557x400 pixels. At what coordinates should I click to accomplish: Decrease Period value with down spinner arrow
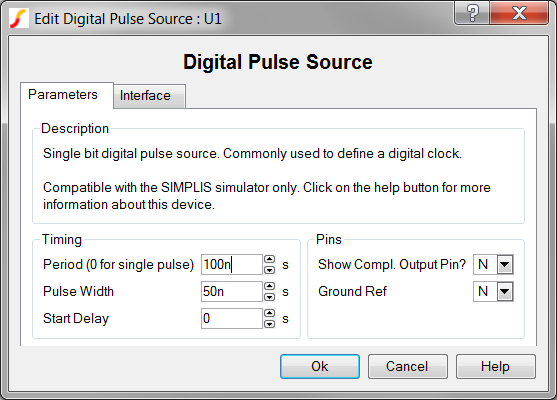[270, 270]
